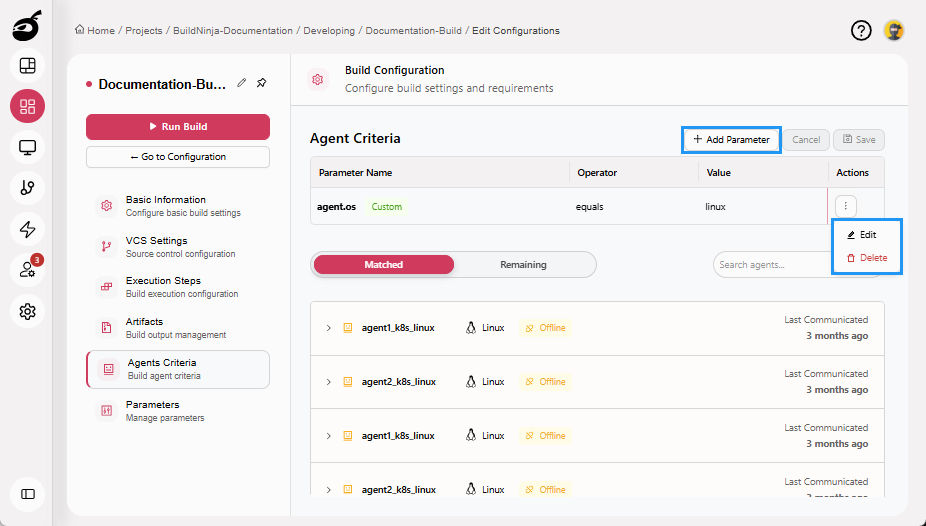The height and width of the screenshot is (526, 926).
Task: Switch to the Matched toggle
Action: pyautogui.click(x=384, y=264)
